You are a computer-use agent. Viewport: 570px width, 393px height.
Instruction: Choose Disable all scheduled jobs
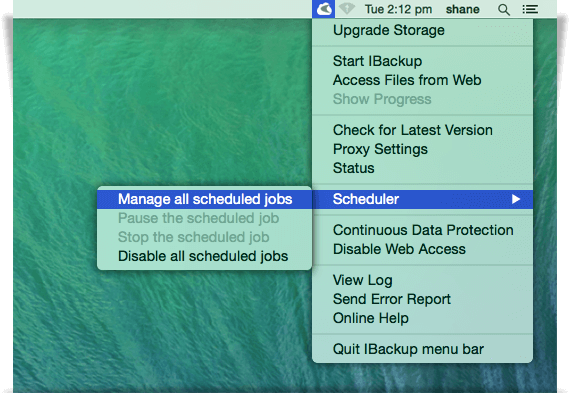[204, 256]
